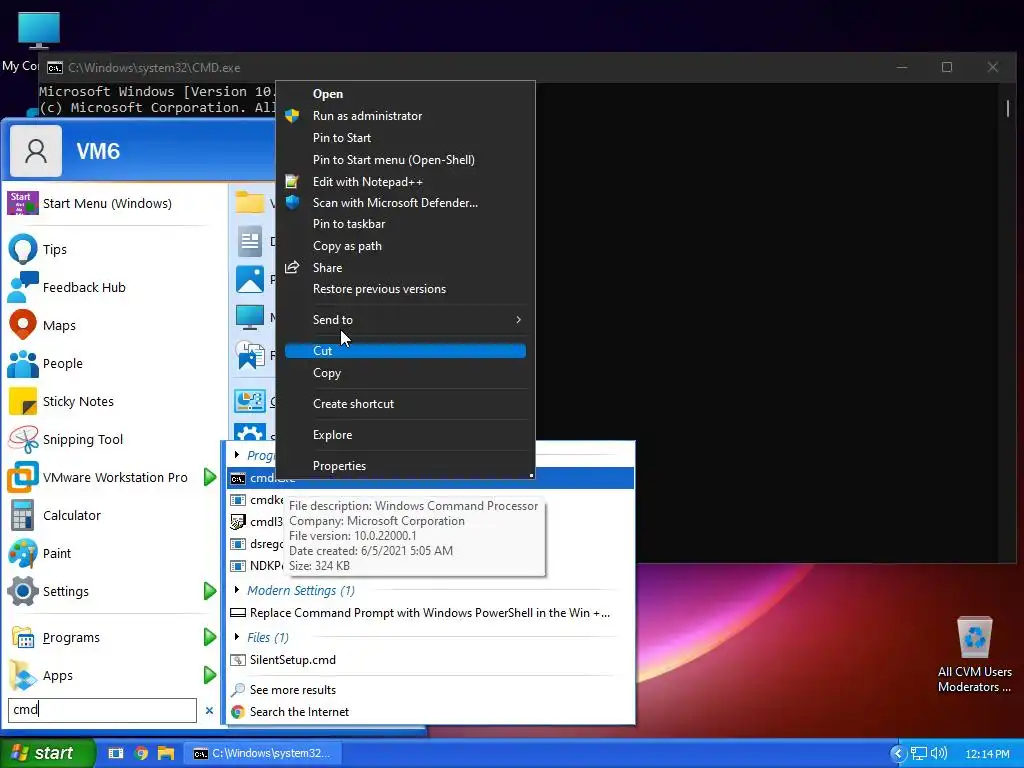Click the network tray icon
Screen dimensions: 1024x768
point(919,754)
